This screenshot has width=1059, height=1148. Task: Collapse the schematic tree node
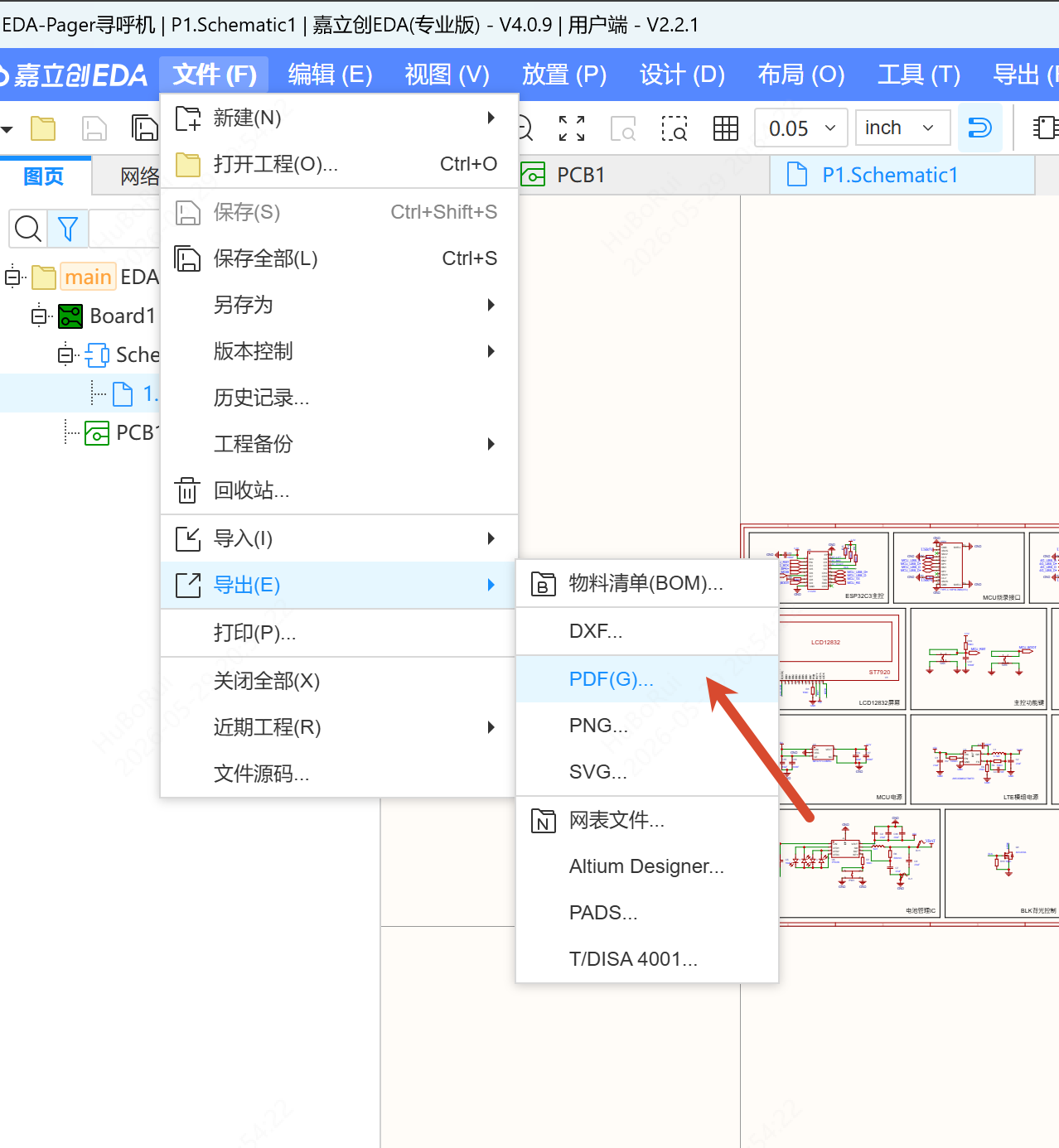(65, 355)
